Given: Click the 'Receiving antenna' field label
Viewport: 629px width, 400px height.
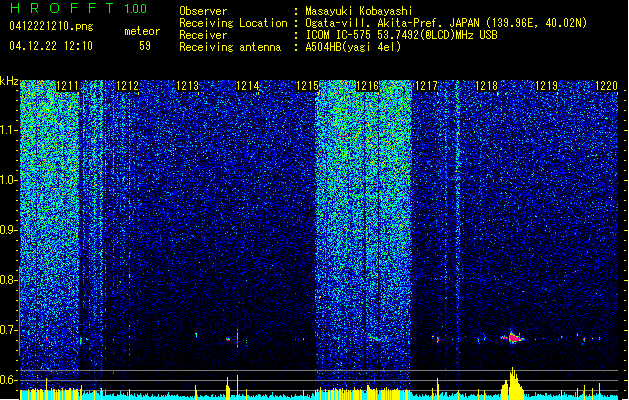Looking at the screenshot, I should (x=230, y=47).
